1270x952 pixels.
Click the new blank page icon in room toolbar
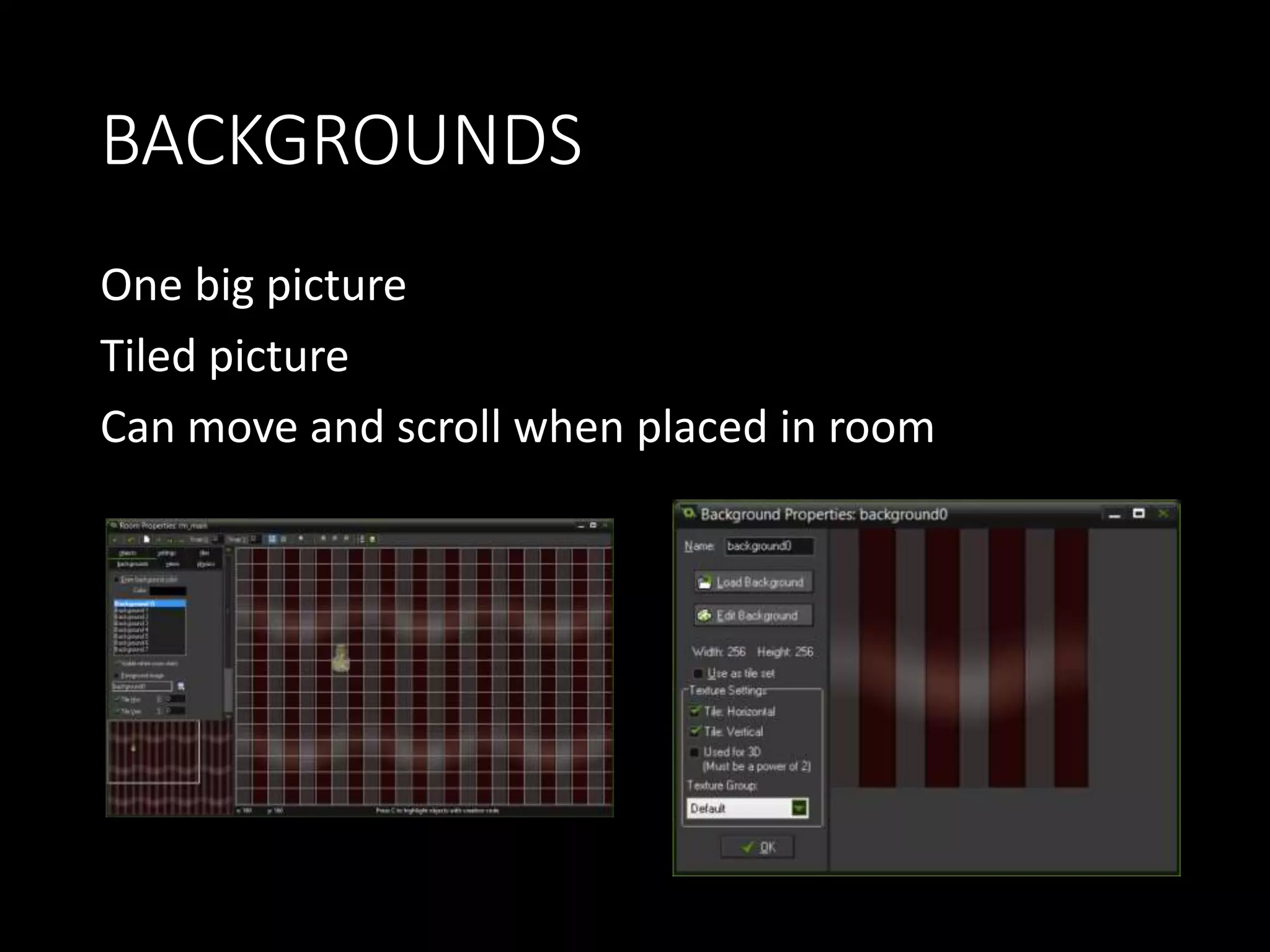(x=146, y=539)
